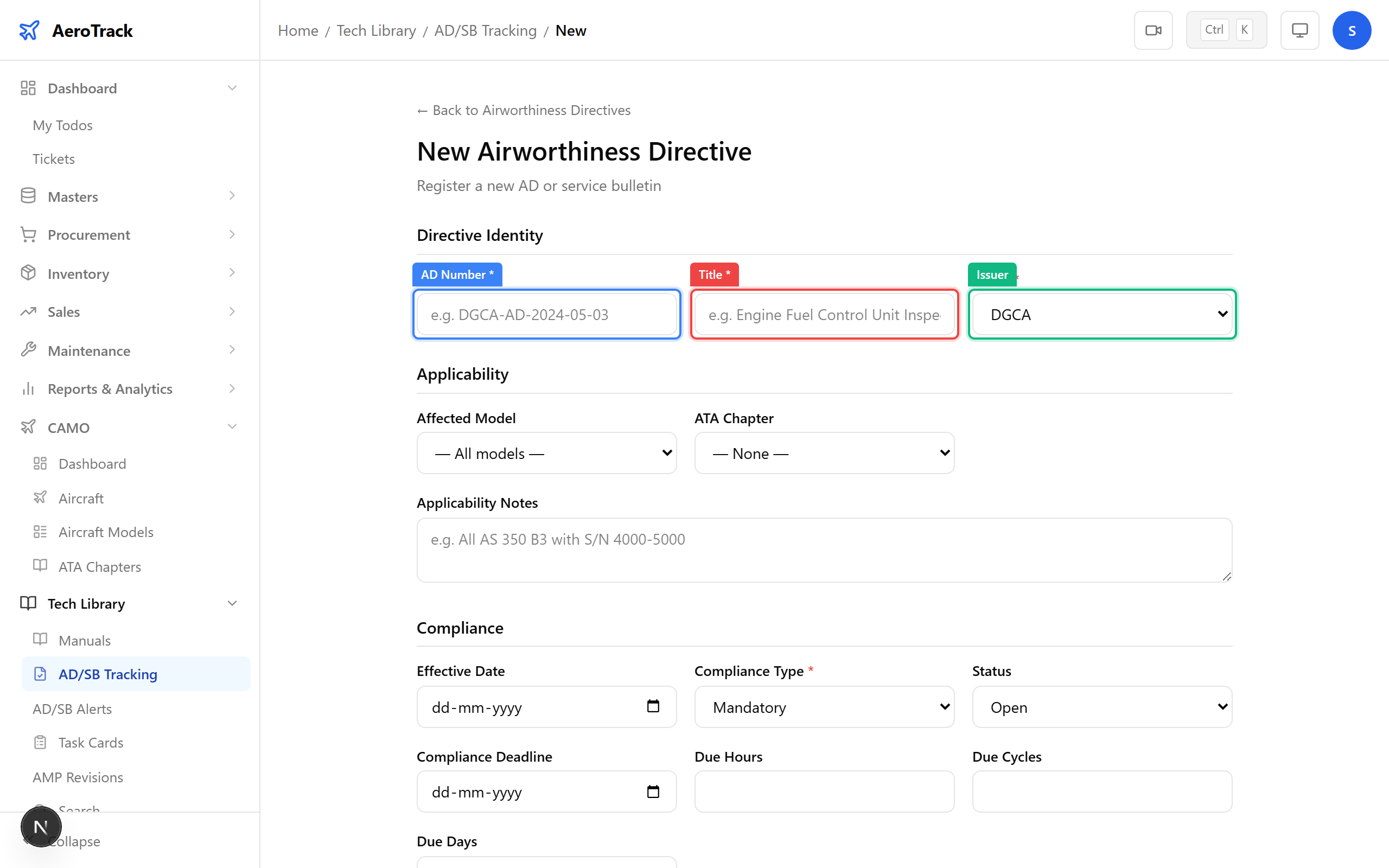Open the Issuer dropdown showing DGCA
Screen dimensions: 1389x868
(1101, 314)
